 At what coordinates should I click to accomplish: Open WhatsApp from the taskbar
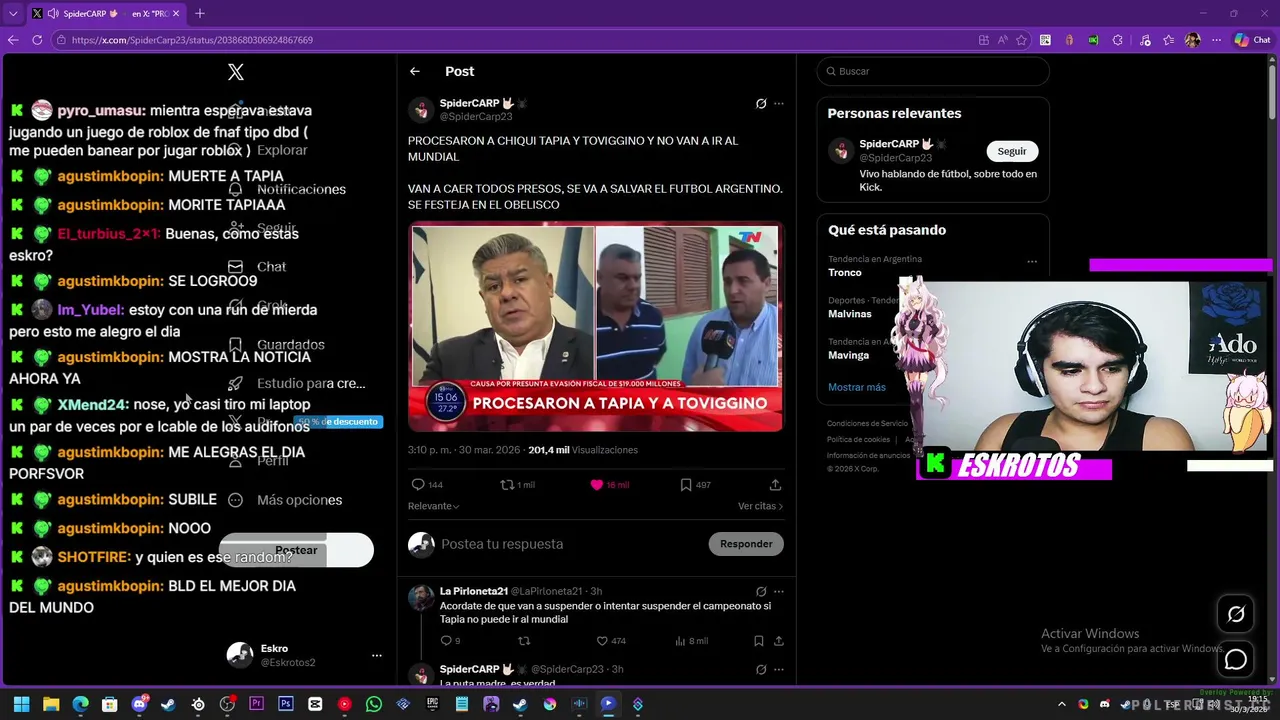[x=374, y=704]
